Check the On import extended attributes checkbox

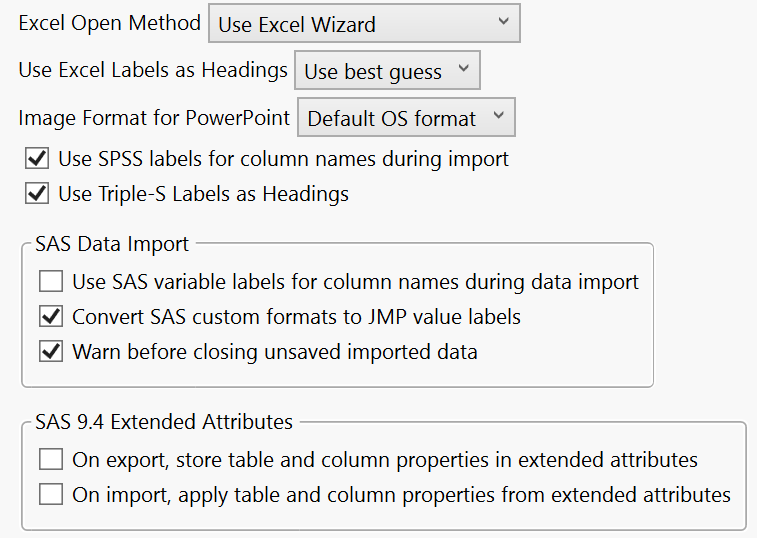click(51, 495)
